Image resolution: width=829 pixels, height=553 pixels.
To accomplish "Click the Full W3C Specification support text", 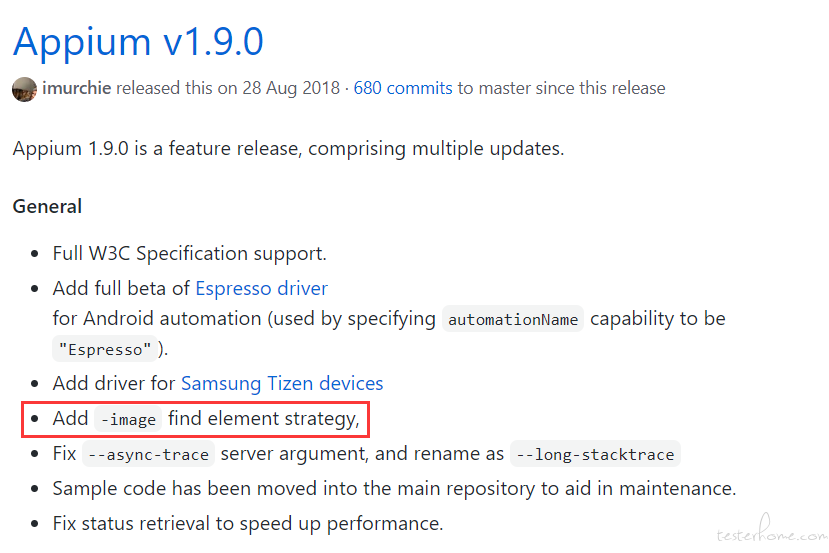I will pos(190,254).
